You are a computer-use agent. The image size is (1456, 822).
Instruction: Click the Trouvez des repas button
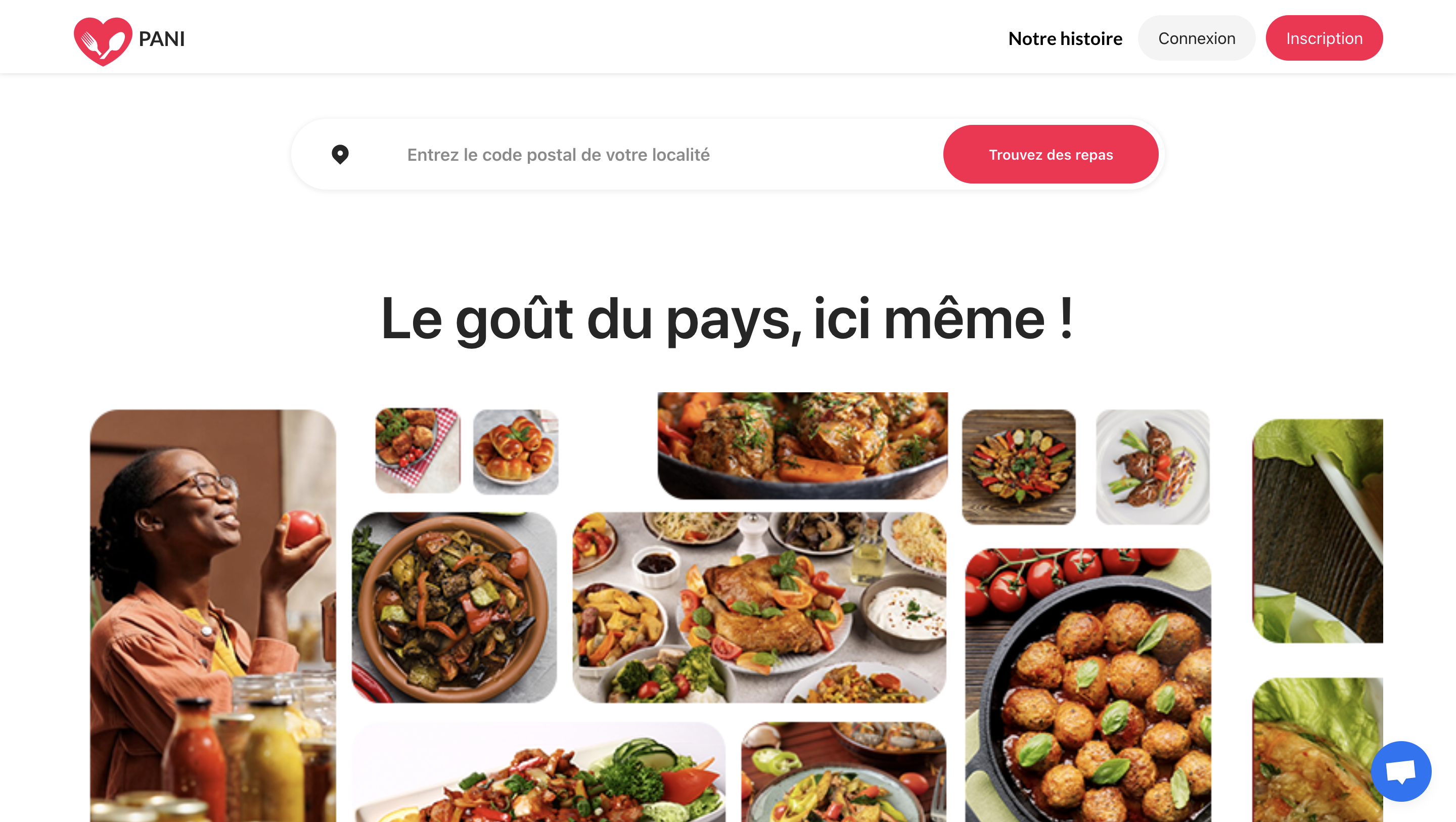coord(1051,154)
